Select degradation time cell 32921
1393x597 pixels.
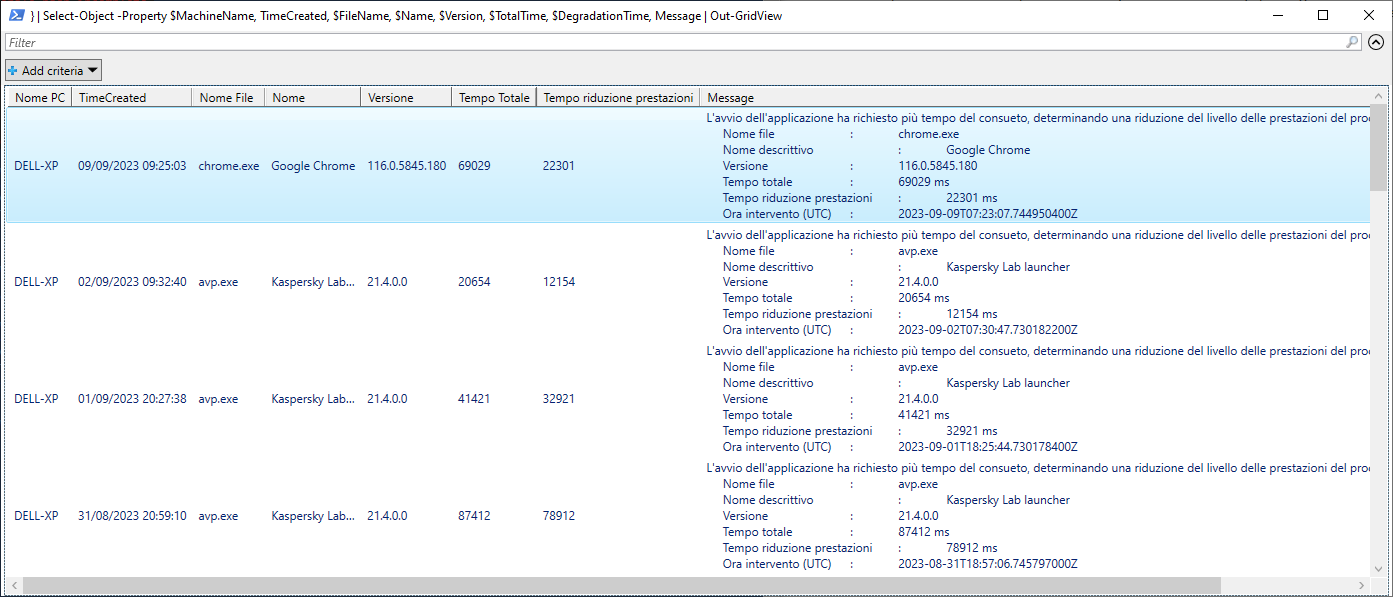tap(559, 399)
